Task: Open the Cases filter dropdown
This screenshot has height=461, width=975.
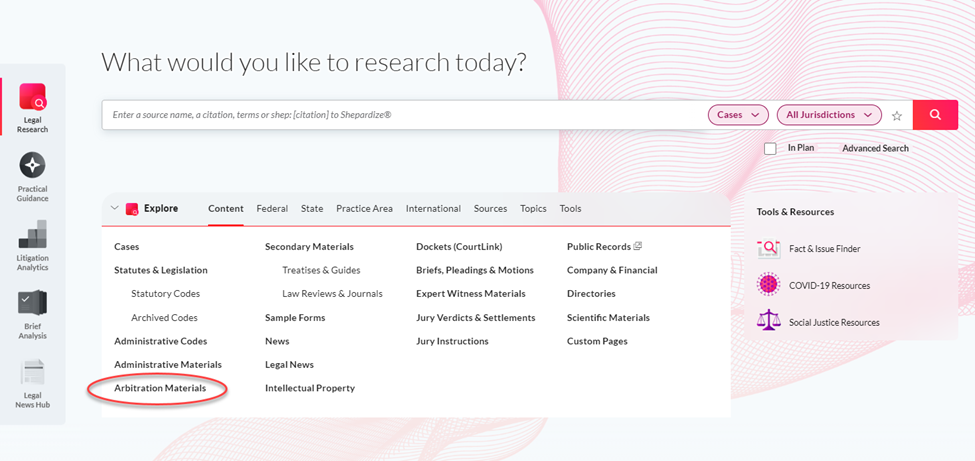Action: point(738,115)
